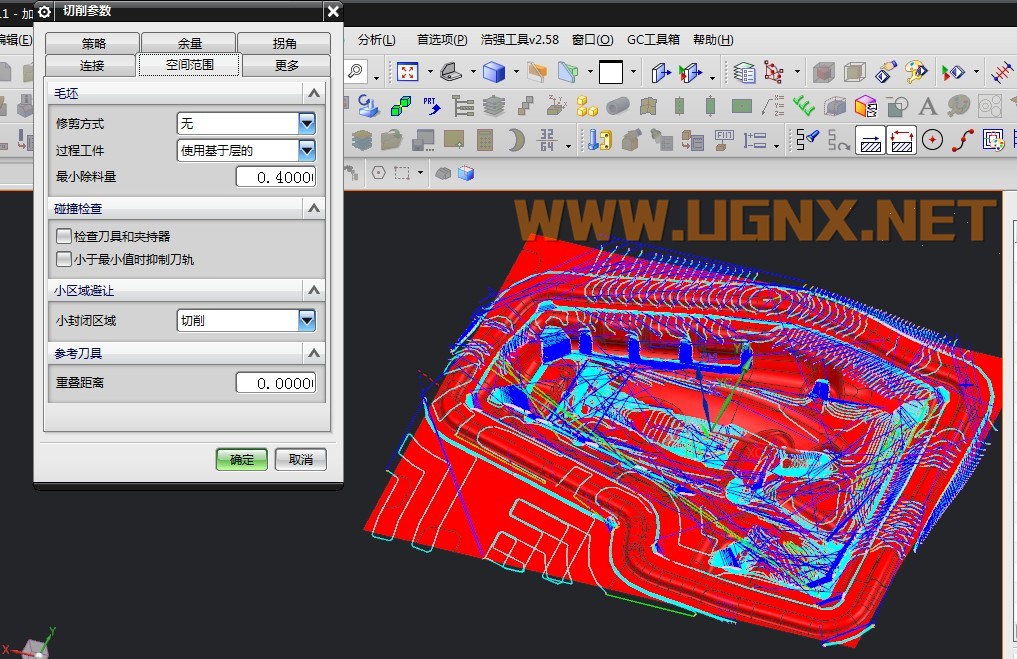Collapse the 毛坯 section
This screenshot has height=659, width=1017.
tap(314, 93)
